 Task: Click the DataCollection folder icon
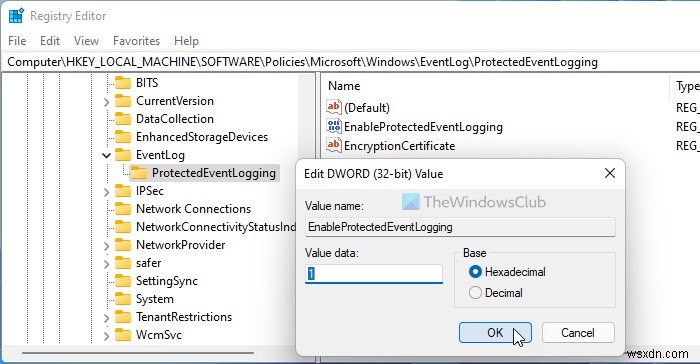coord(123,119)
